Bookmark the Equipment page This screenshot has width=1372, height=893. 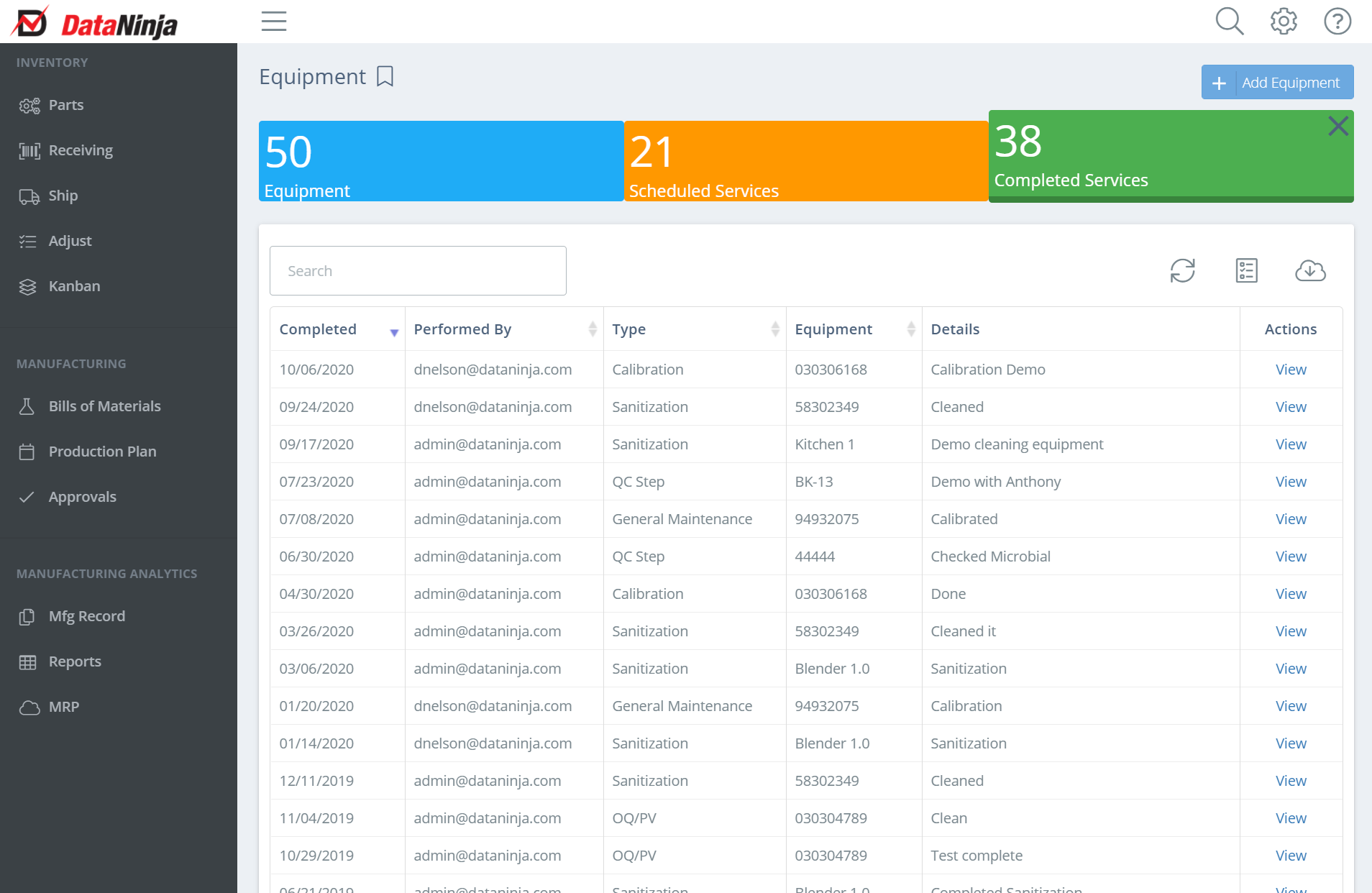pyautogui.click(x=385, y=76)
